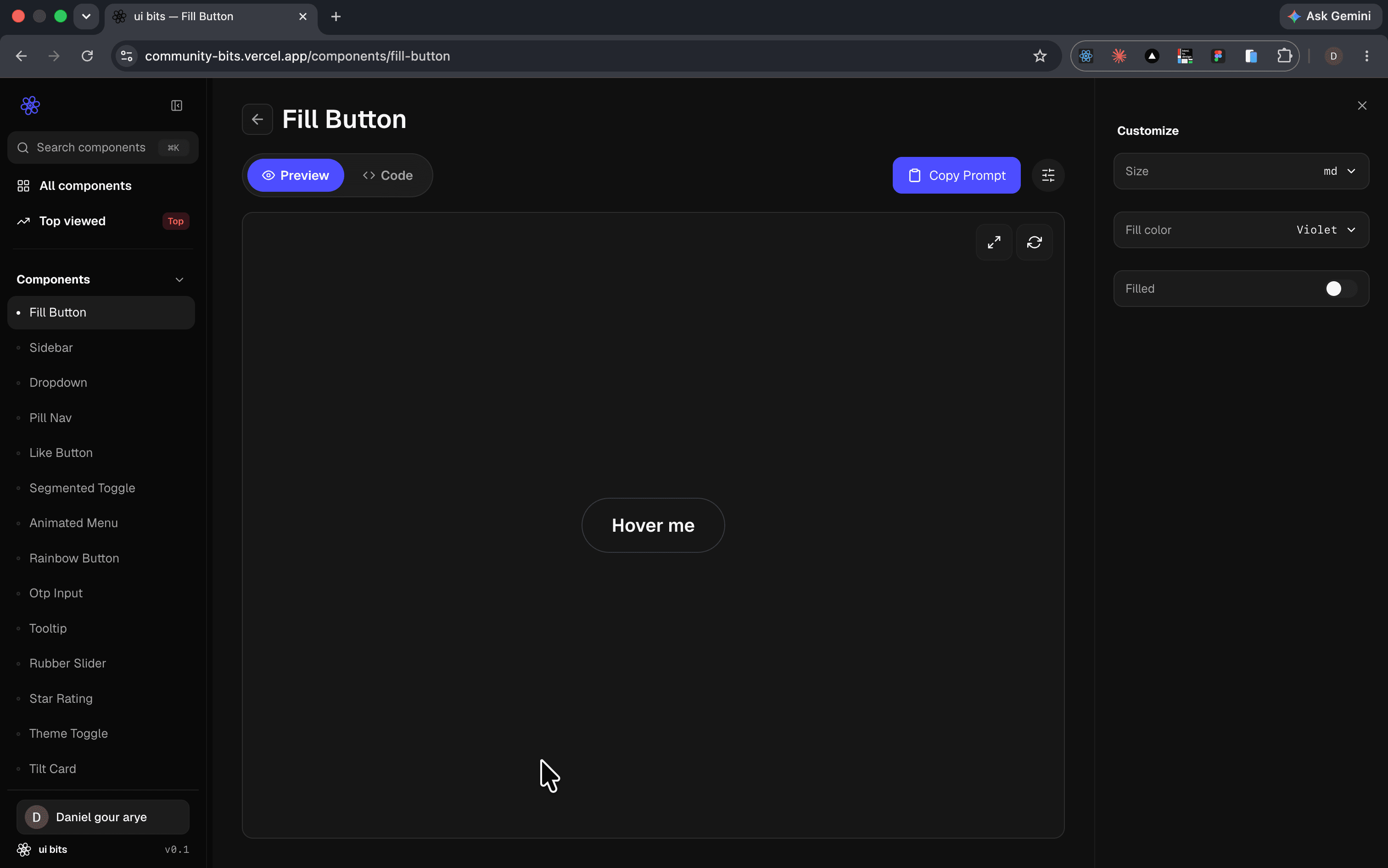Open the Tooltip component

pos(101,629)
